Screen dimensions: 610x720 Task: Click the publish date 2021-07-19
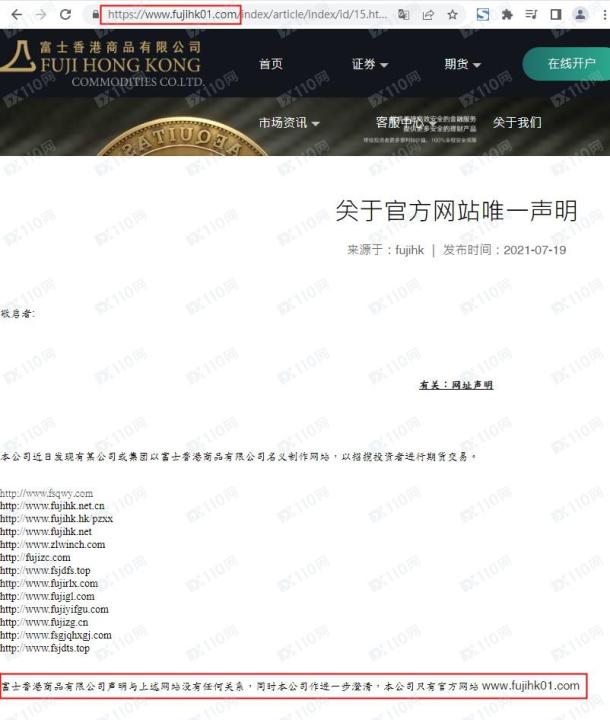[535, 250]
